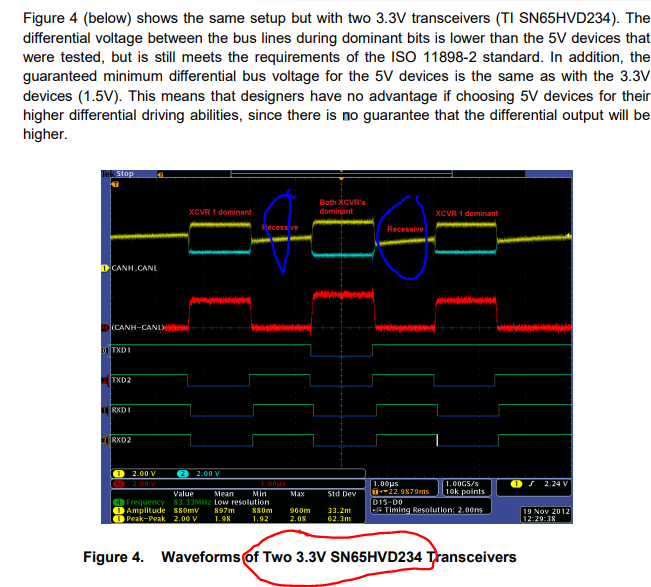Click the "RXD1" digital channel label
This screenshot has height=587, width=651.
(x=121, y=410)
